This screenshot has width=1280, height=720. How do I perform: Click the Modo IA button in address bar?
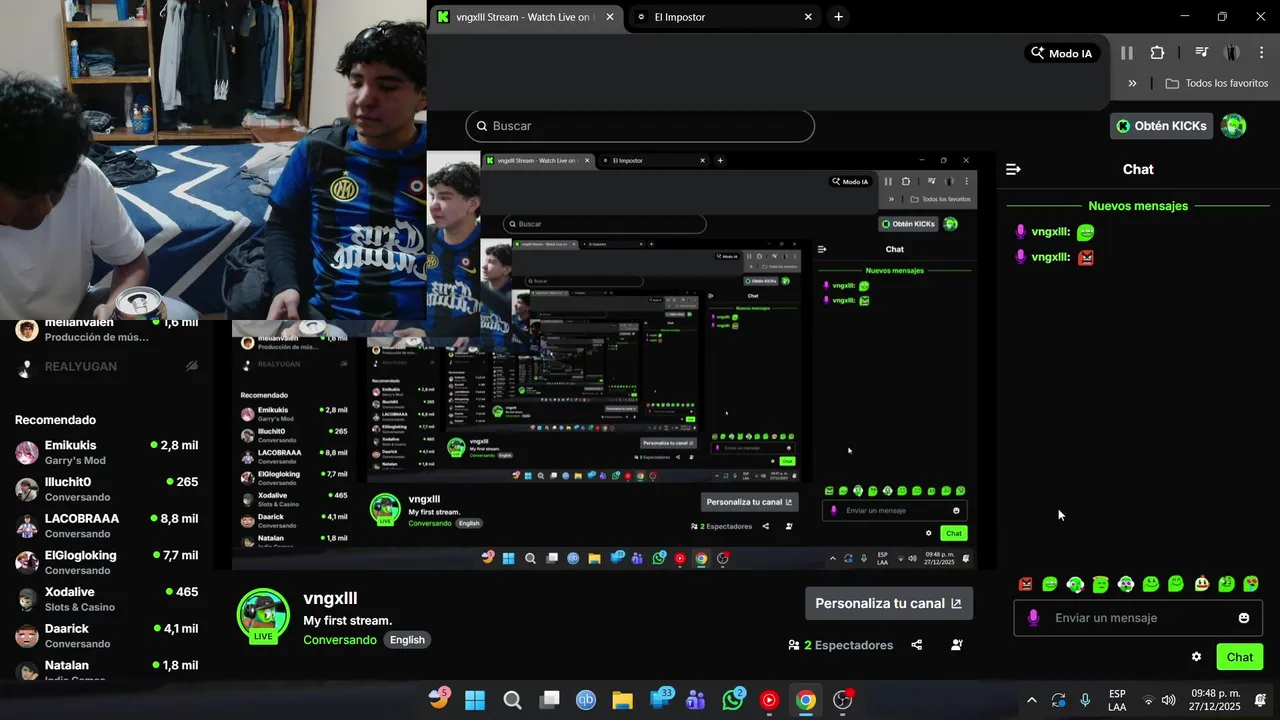click(1062, 53)
